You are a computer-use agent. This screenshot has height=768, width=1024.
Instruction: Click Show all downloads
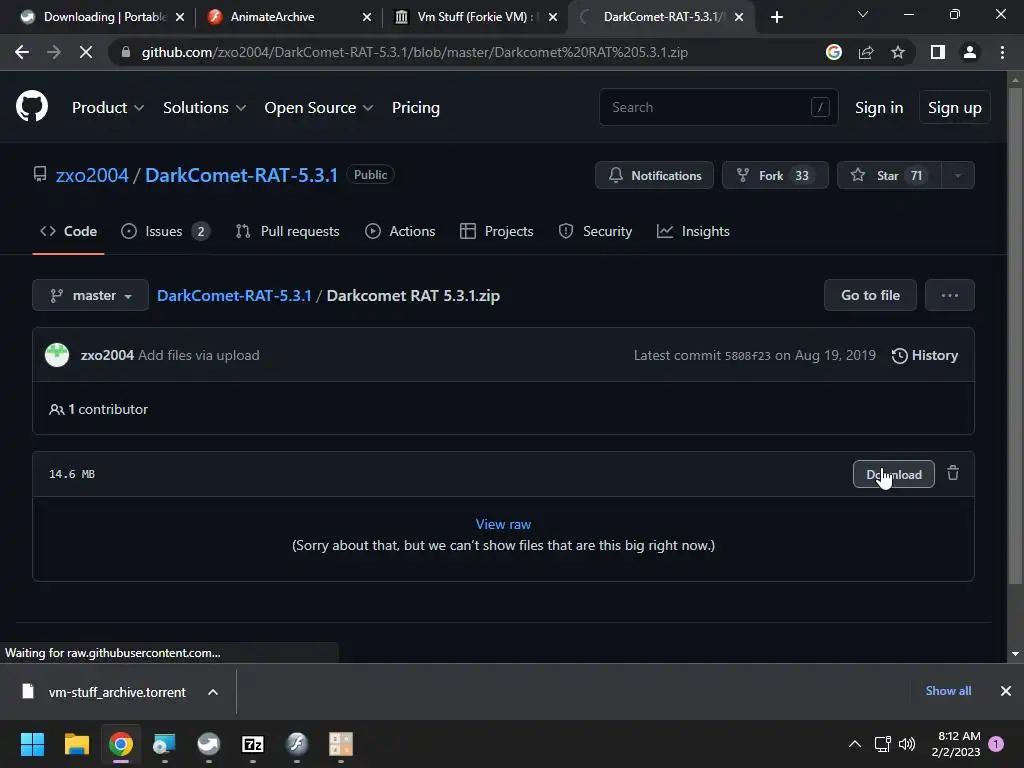(x=948, y=691)
